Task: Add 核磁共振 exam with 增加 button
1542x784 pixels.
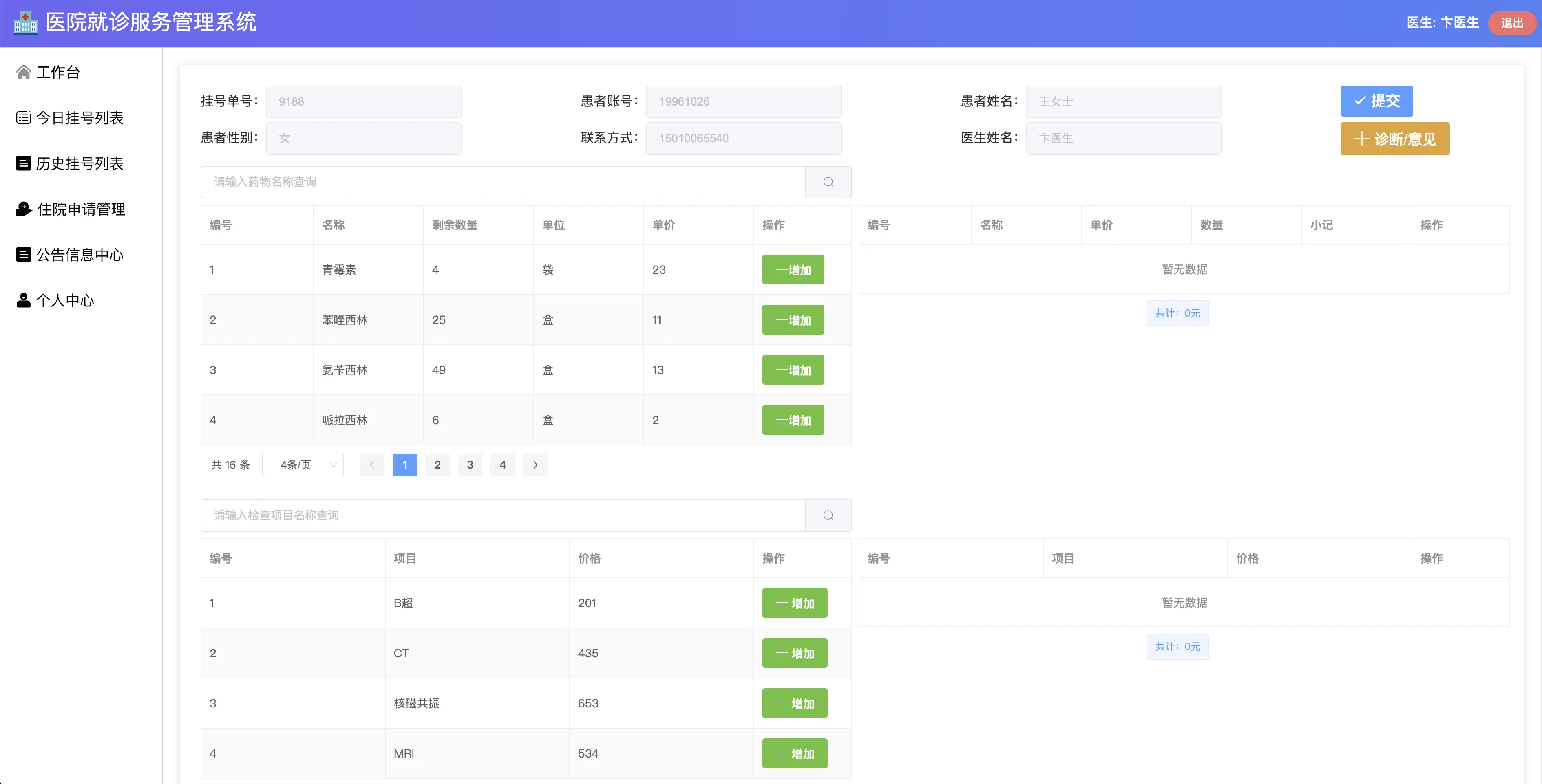Action: 794,703
